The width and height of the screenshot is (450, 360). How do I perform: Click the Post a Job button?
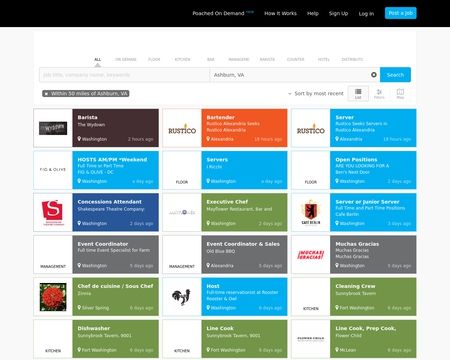(401, 13)
